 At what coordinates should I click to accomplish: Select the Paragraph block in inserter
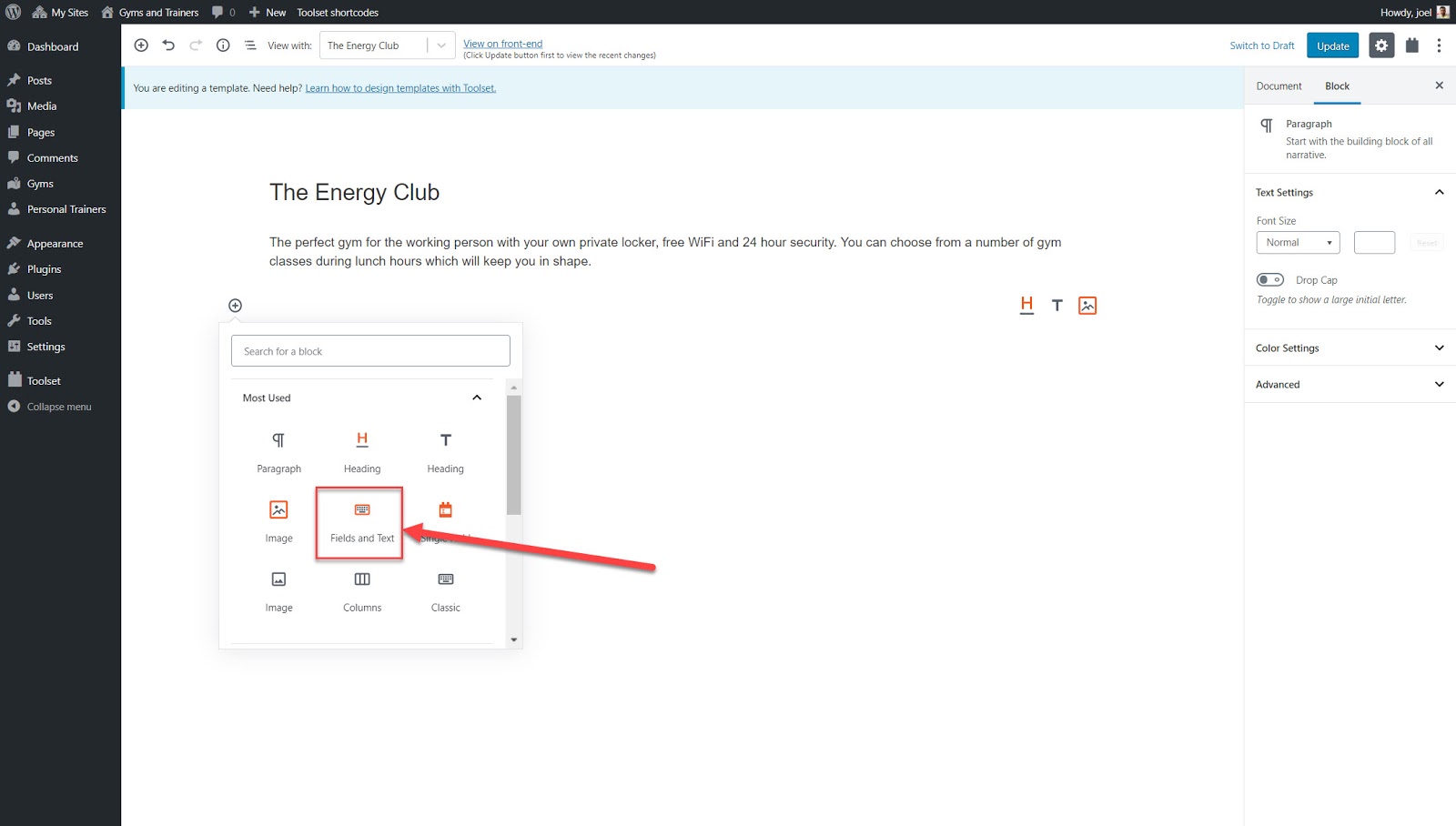click(278, 452)
